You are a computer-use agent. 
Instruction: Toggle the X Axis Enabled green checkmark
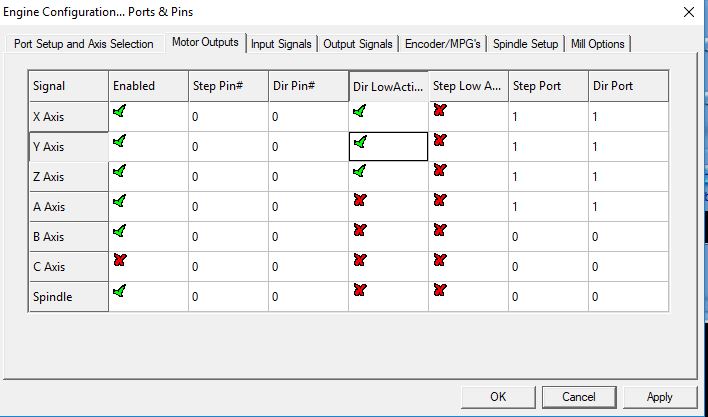119,111
